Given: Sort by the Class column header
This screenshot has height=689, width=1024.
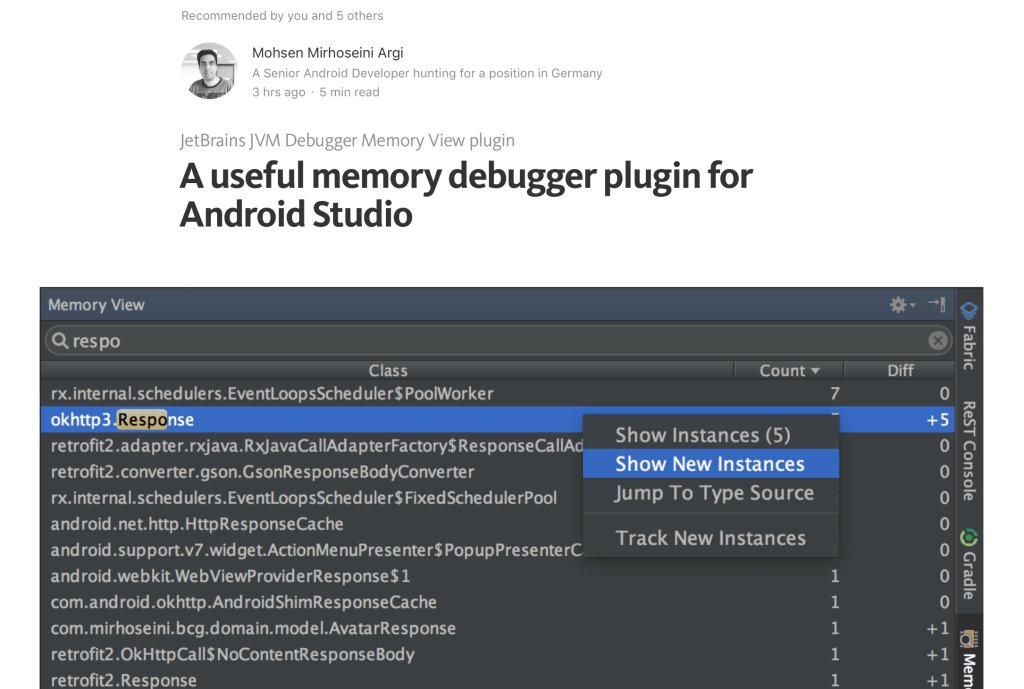Looking at the screenshot, I should point(388,370).
